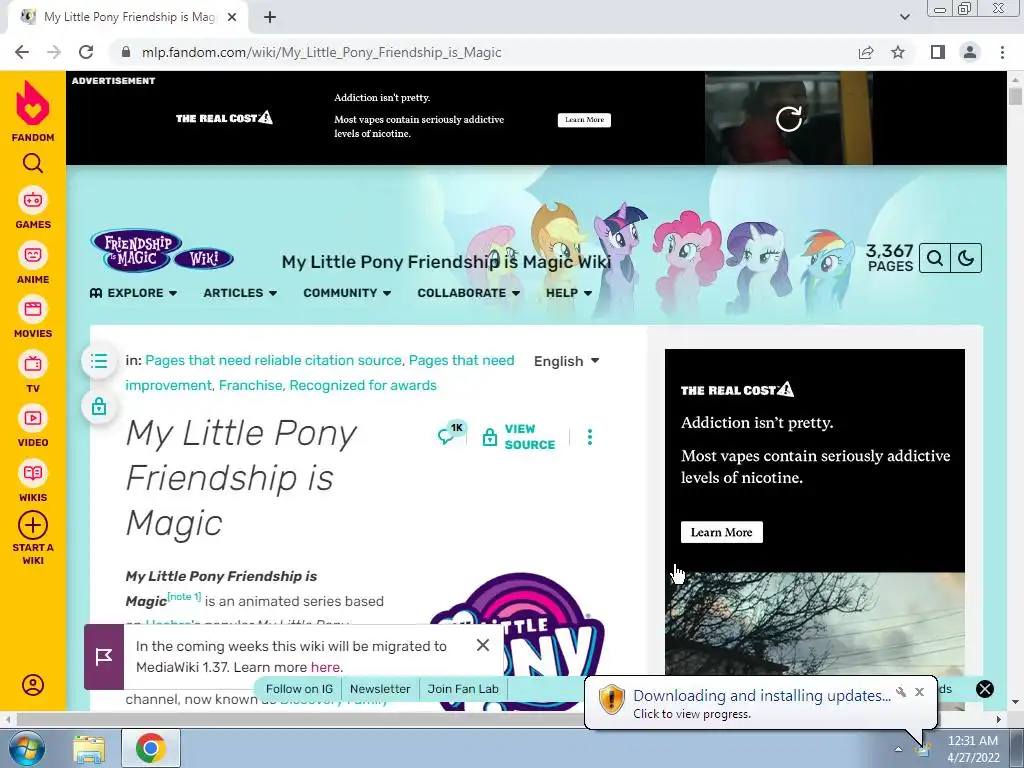Open wiki search next to page count
The height and width of the screenshot is (768, 1024).
pyautogui.click(x=935, y=258)
